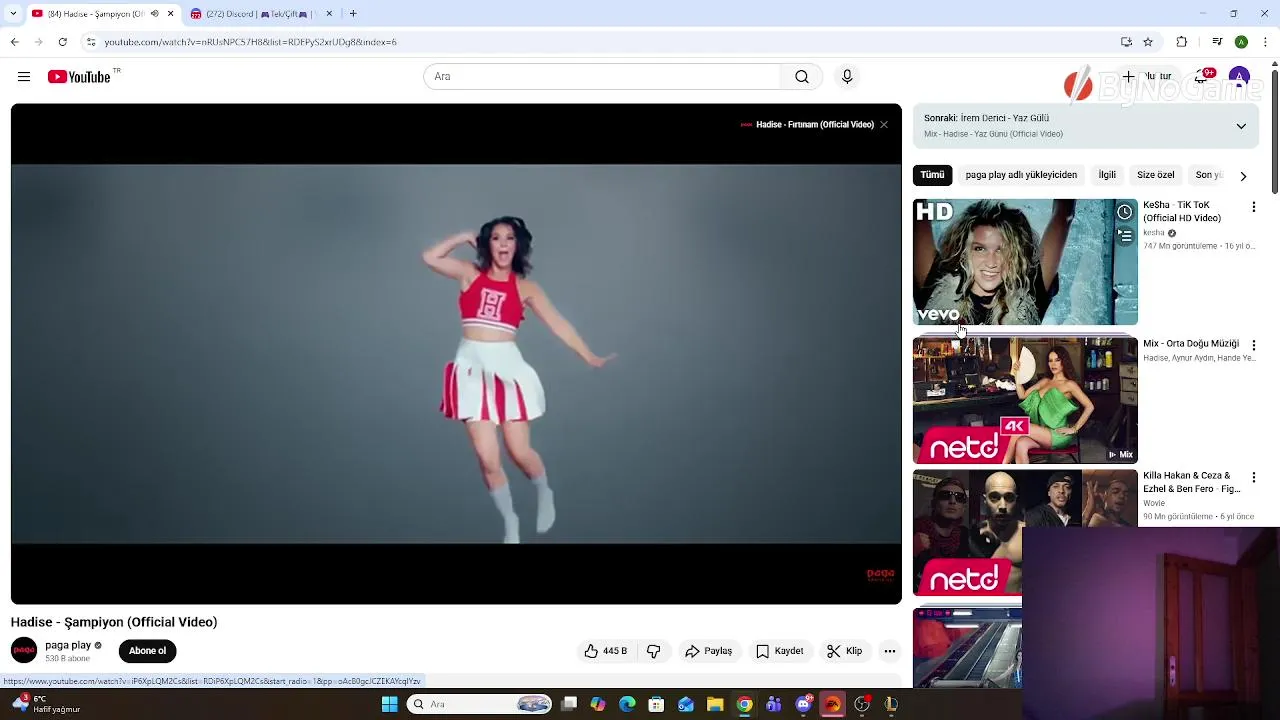Image resolution: width=1280 pixels, height=720 pixels.
Task: Open Discord from the taskbar
Action: pyautogui.click(x=803, y=705)
